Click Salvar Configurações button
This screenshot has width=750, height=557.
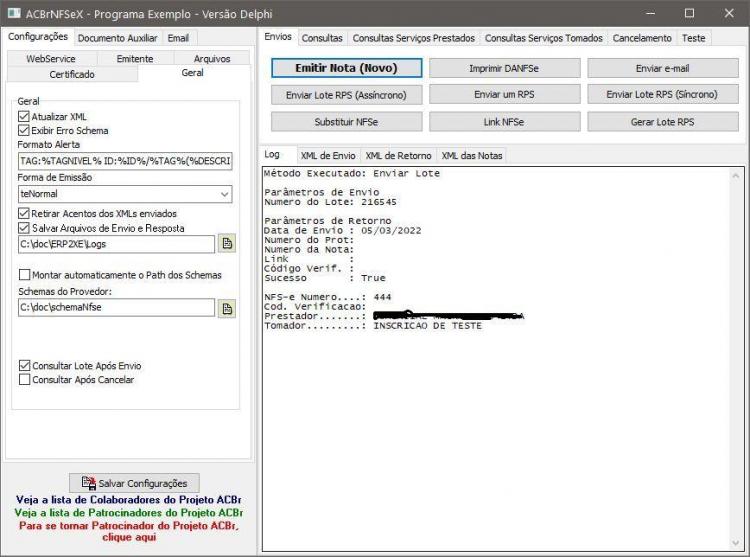[134, 483]
